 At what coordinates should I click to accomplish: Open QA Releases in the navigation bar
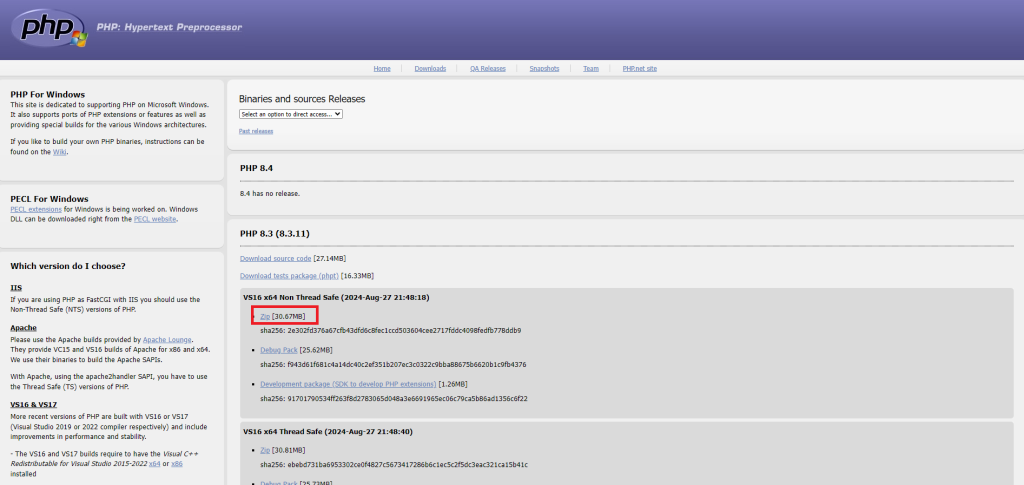click(488, 69)
